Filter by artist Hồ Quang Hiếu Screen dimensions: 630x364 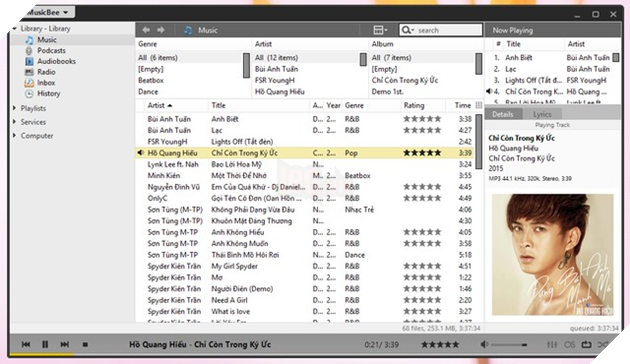pos(280,92)
